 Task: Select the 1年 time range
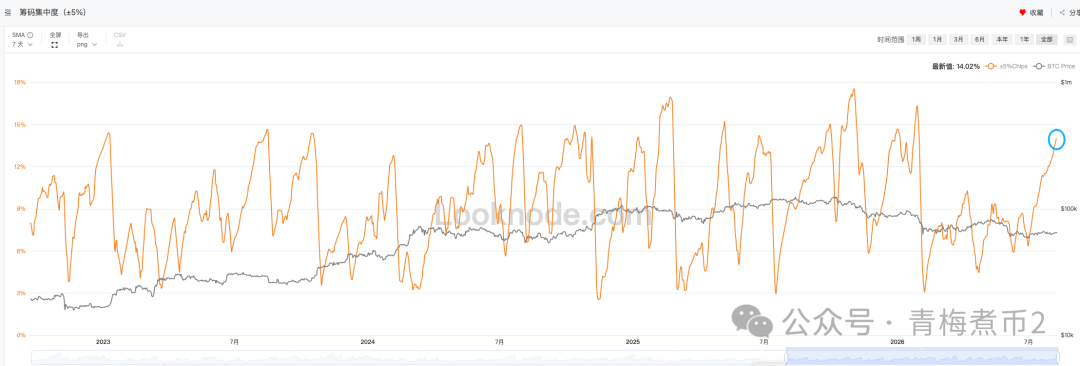click(1025, 39)
